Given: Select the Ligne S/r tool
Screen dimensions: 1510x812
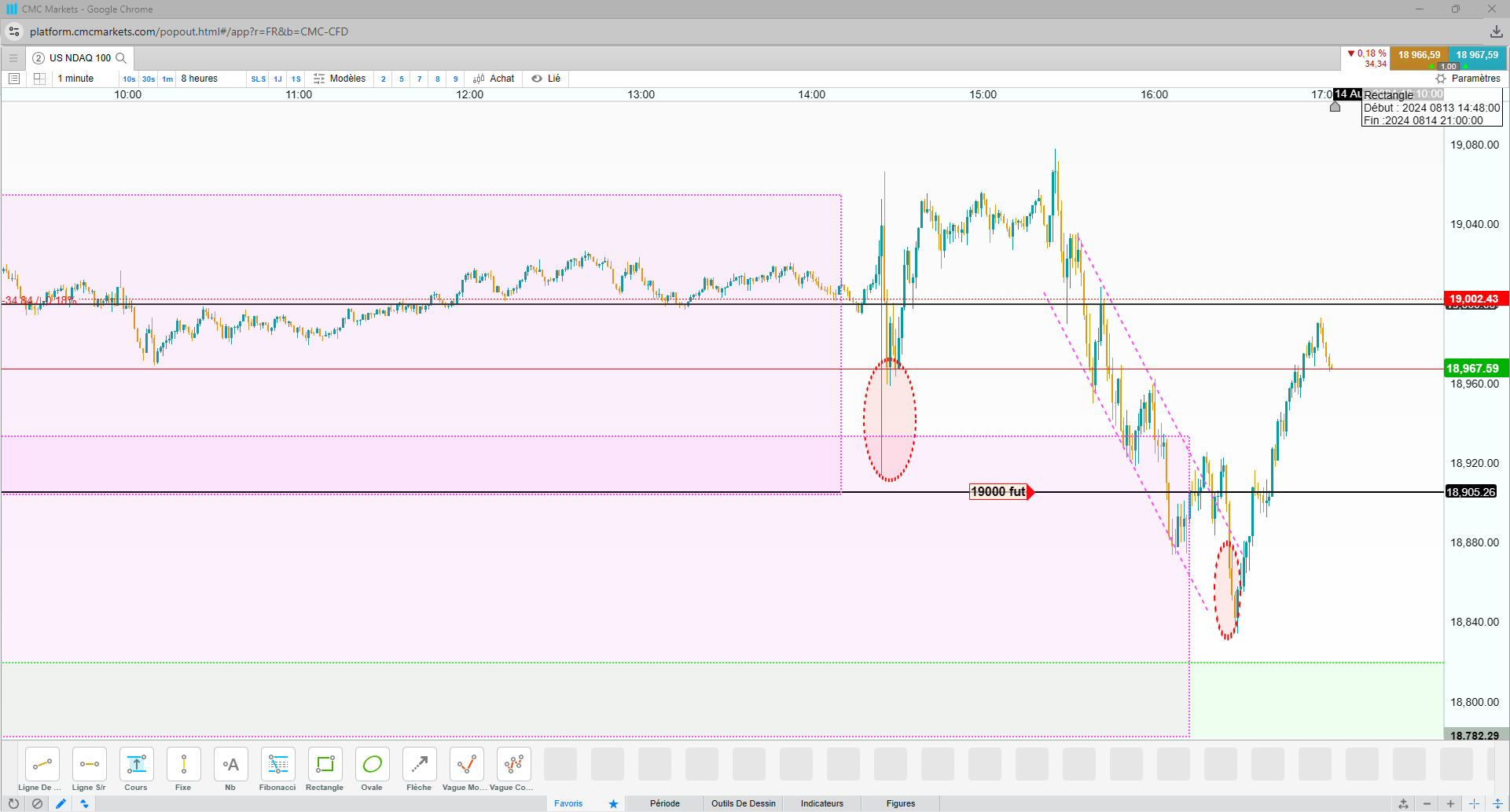Looking at the screenshot, I should (89, 769).
